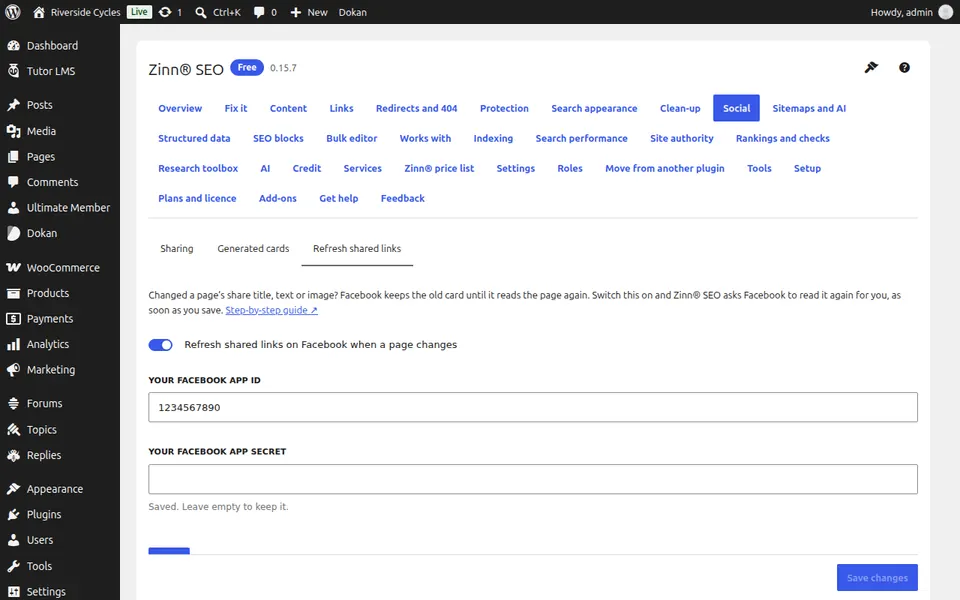
Task: Click the pin icon beside Zinn SEO header
Action: click(871, 67)
